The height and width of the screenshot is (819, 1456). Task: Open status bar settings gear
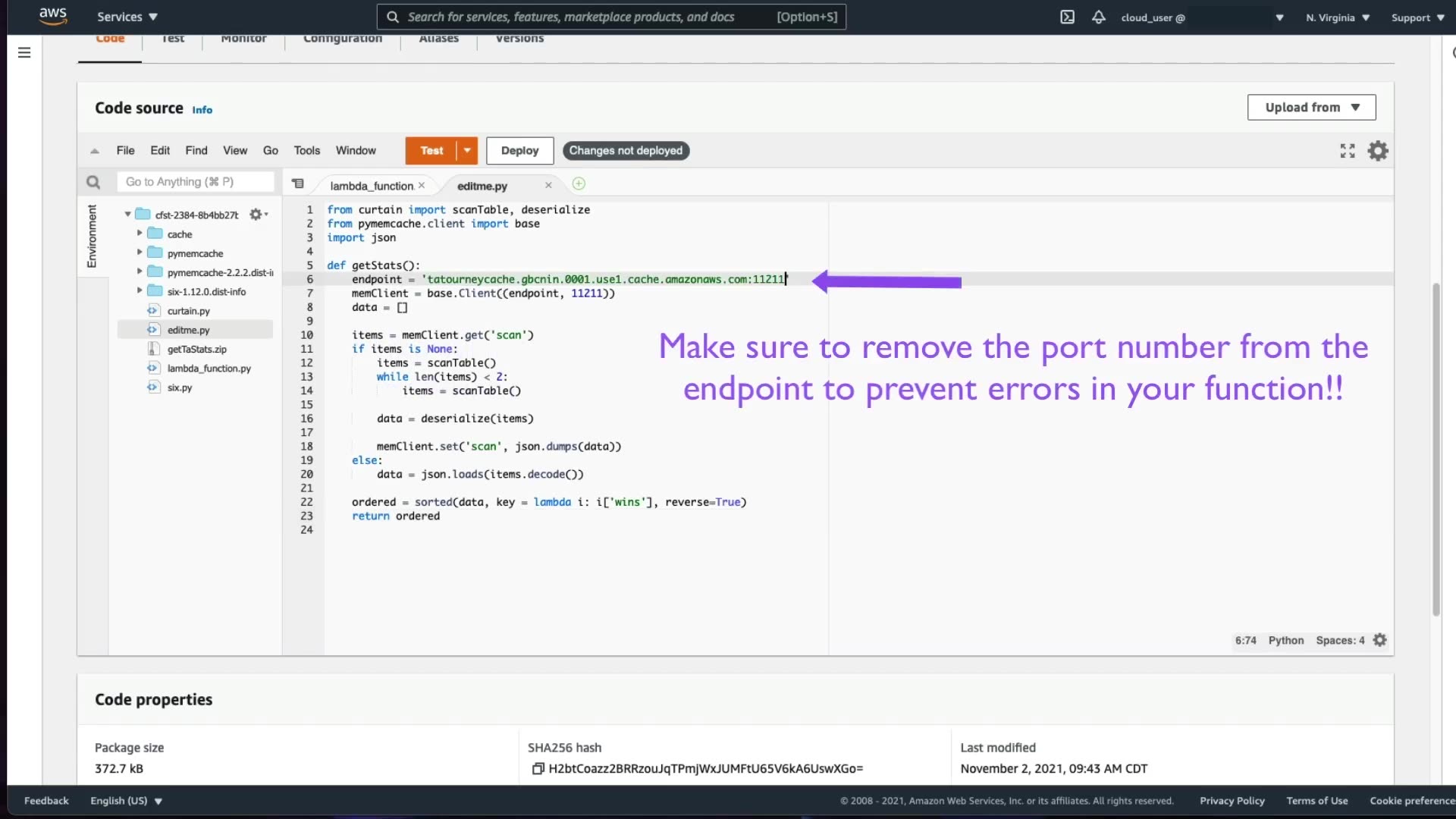pyautogui.click(x=1379, y=640)
